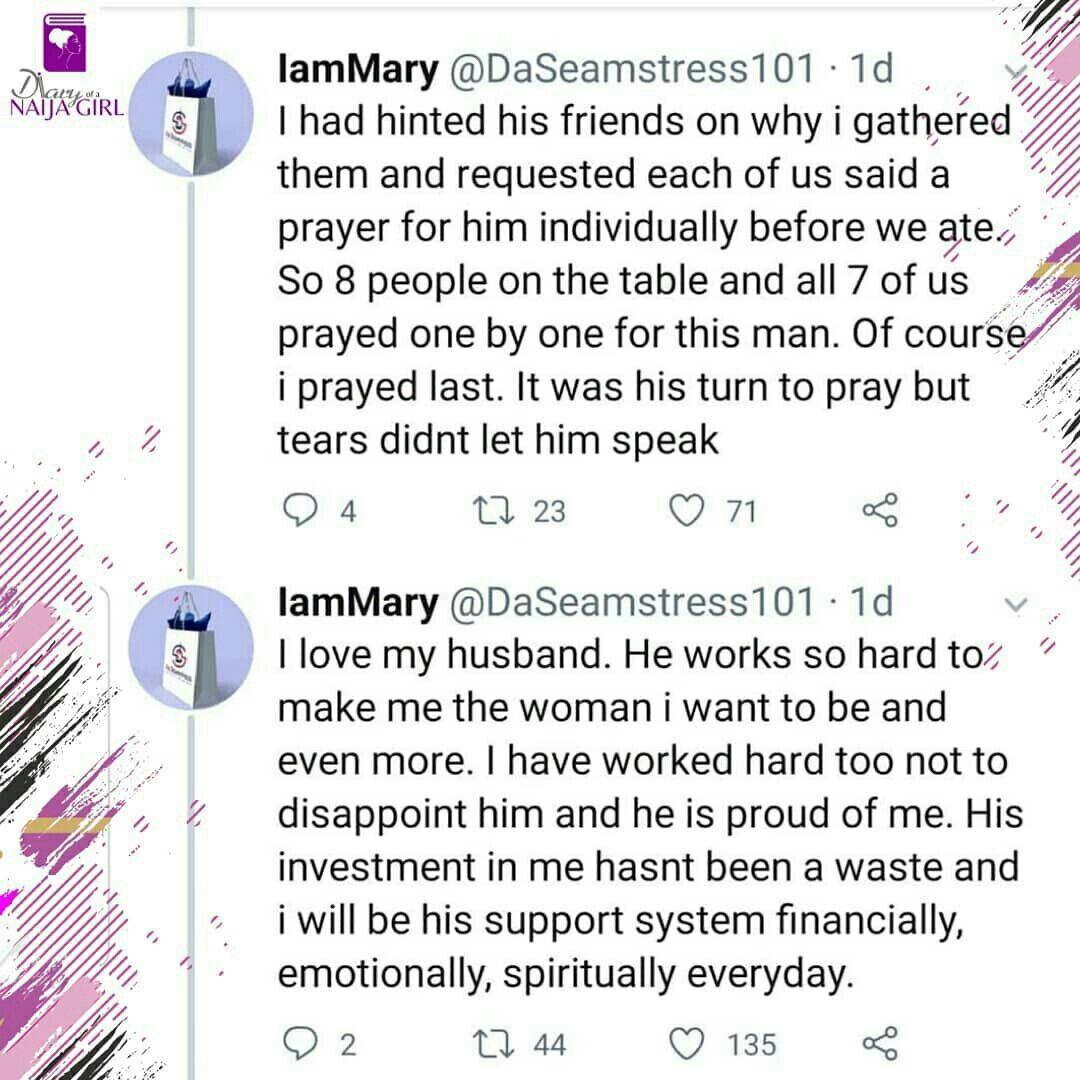Expand options chevron on first tweet
This screenshot has height=1080, width=1080.
point(1016,71)
